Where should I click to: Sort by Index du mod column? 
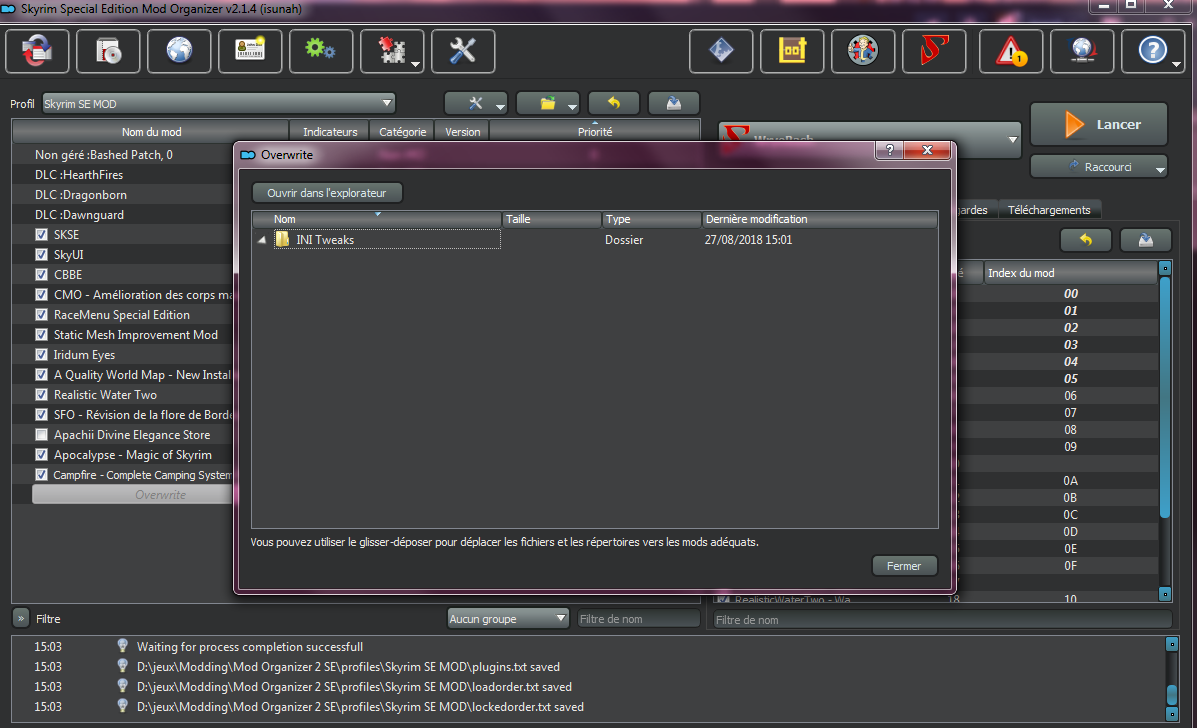coord(1070,272)
